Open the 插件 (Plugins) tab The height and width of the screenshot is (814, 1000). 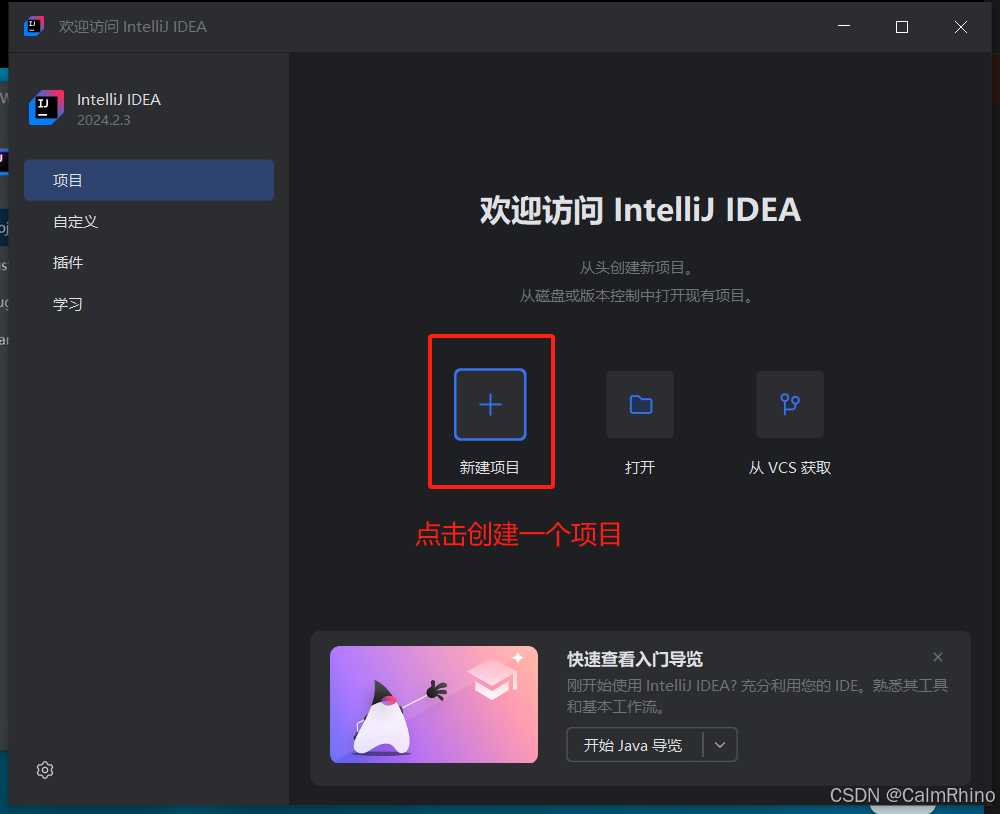pos(149,262)
